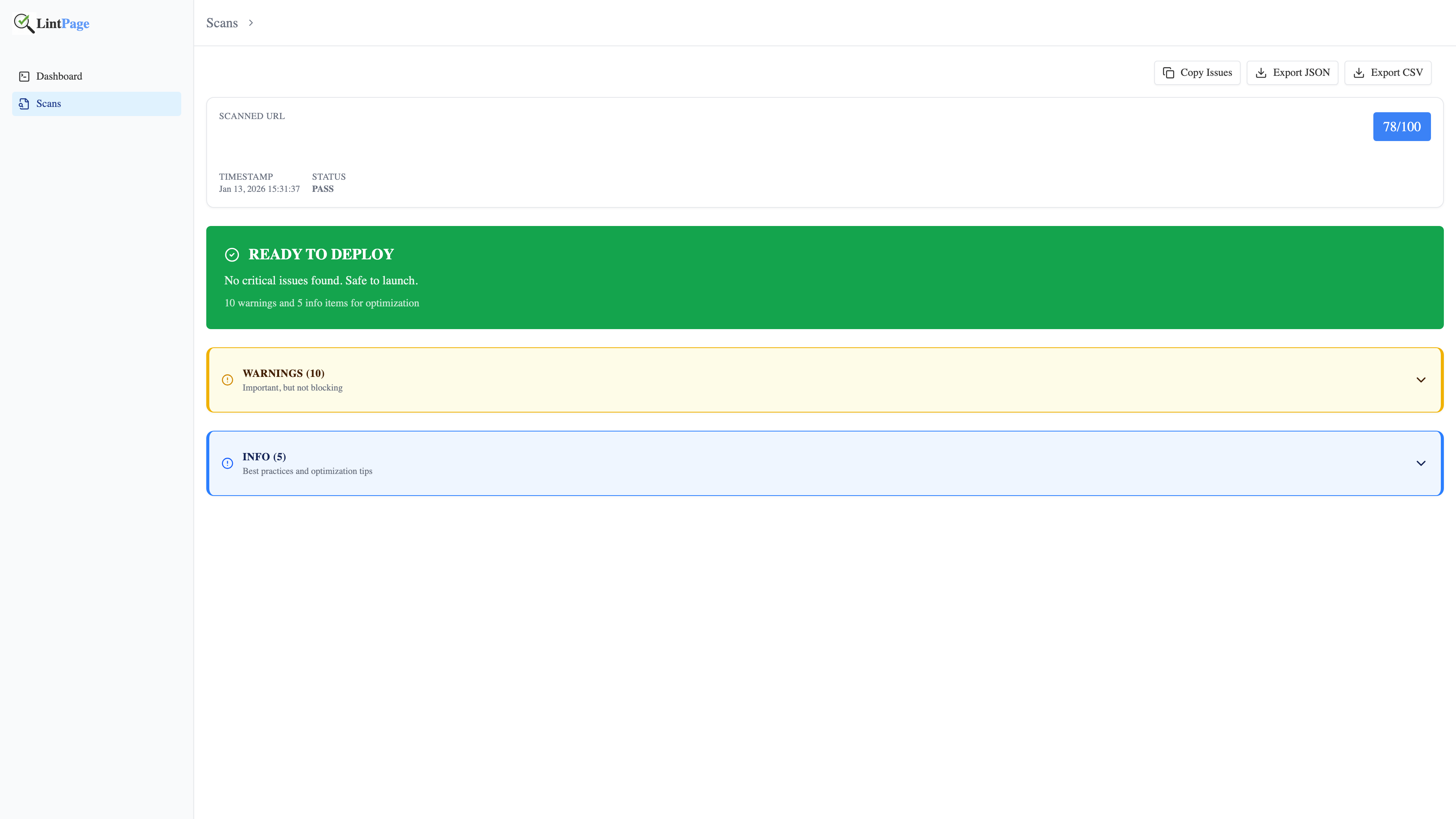The height and width of the screenshot is (819, 1456).
Task: Click the Scans document icon in sidebar
Action: 24,104
